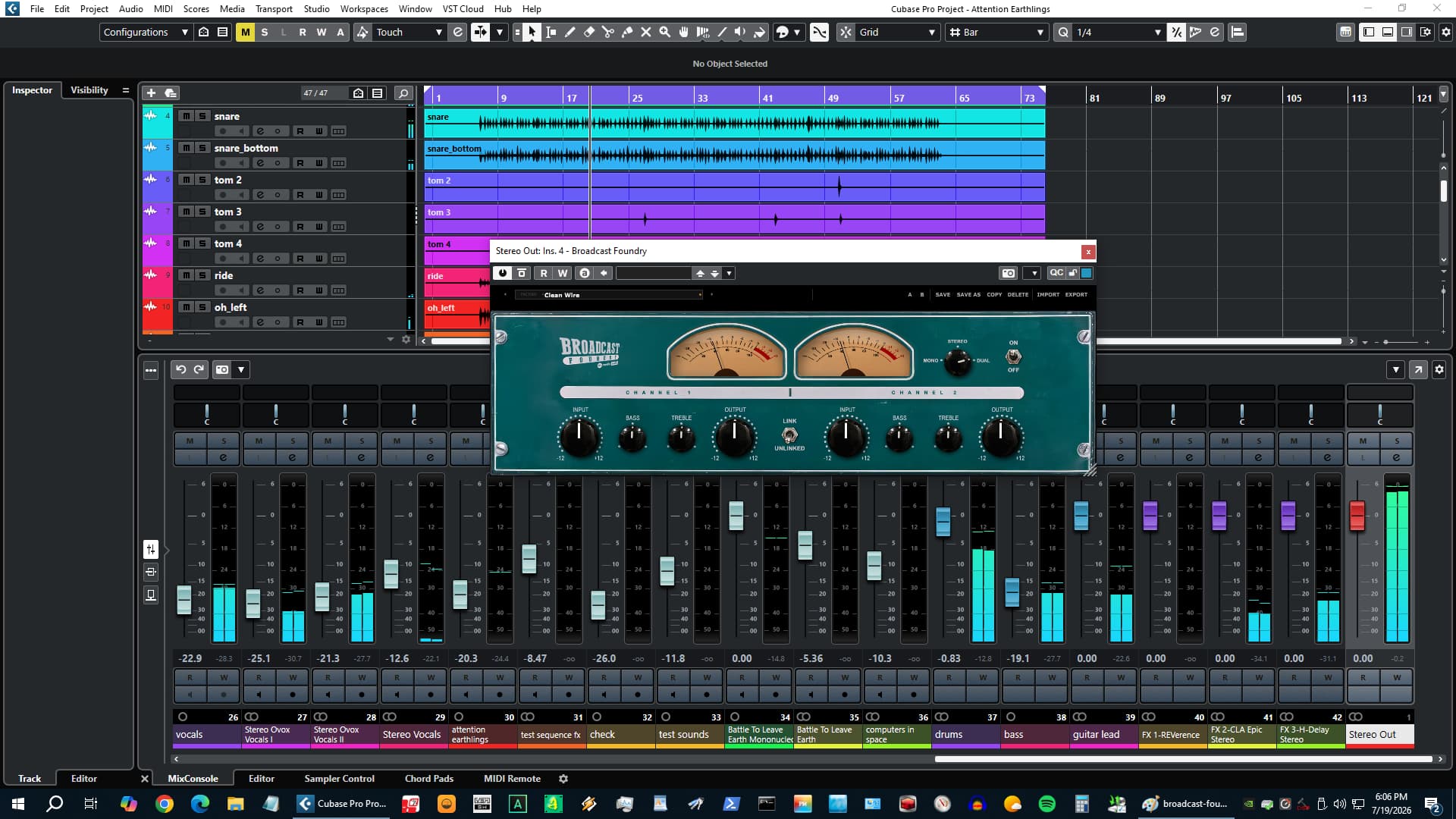Click the track presets cloud-plus icon
The image size is (1456, 819).
(x=171, y=93)
